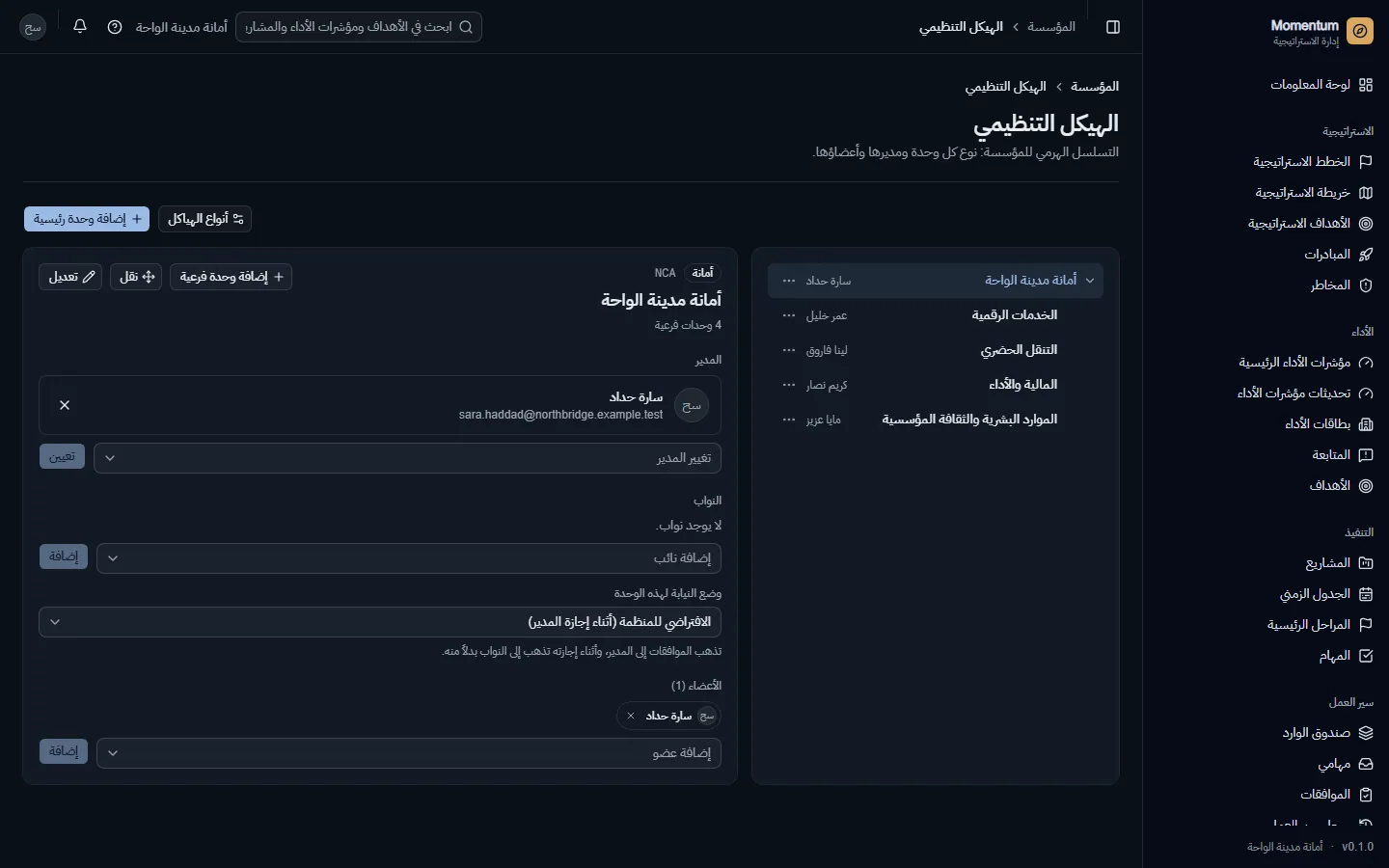Remove member chip سارة حداد

(631, 716)
